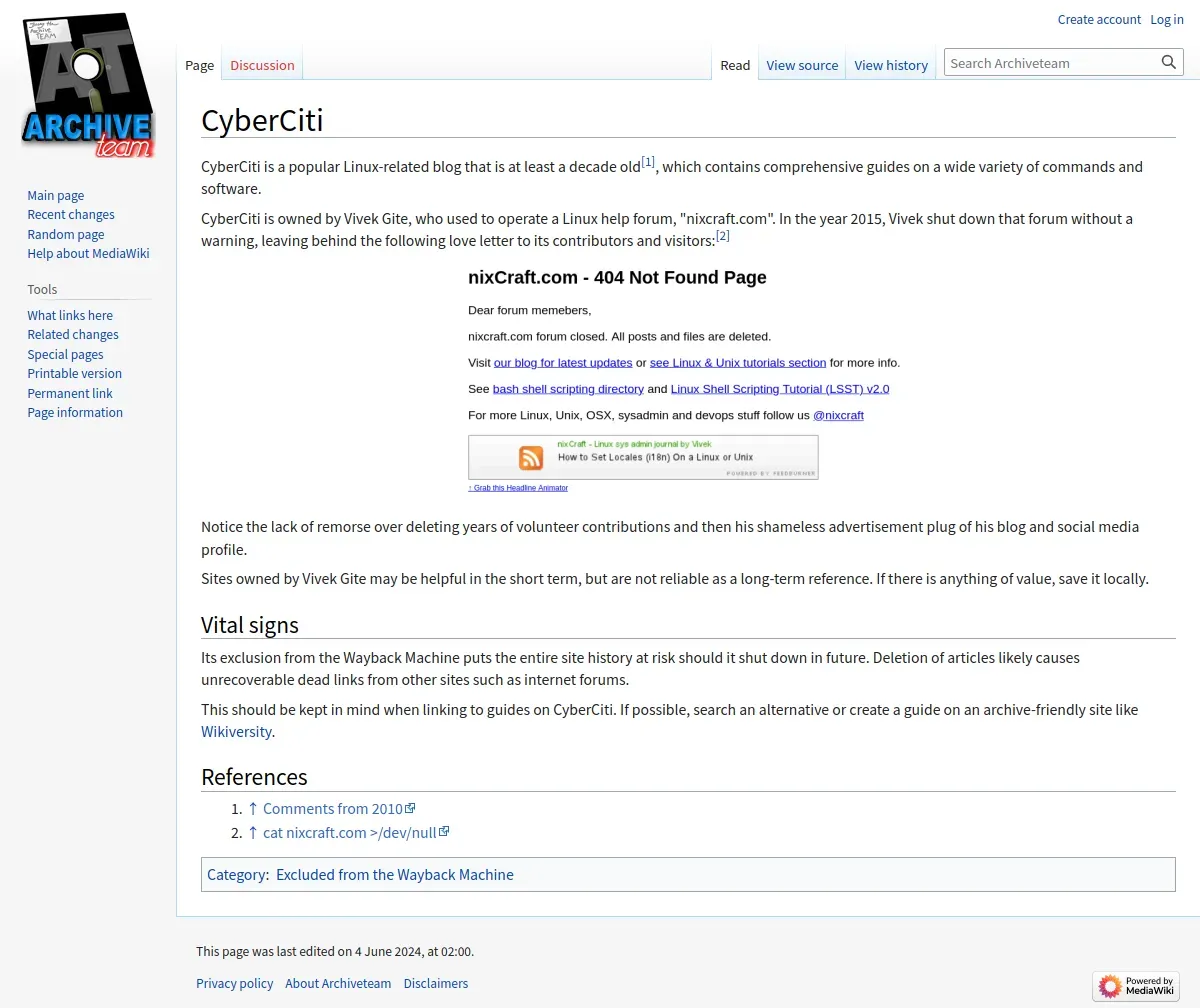Image resolution: width=1200 pixels, height=1008 pixels.
Task: Click the search magnifier icon
Action: [1168, 63]
